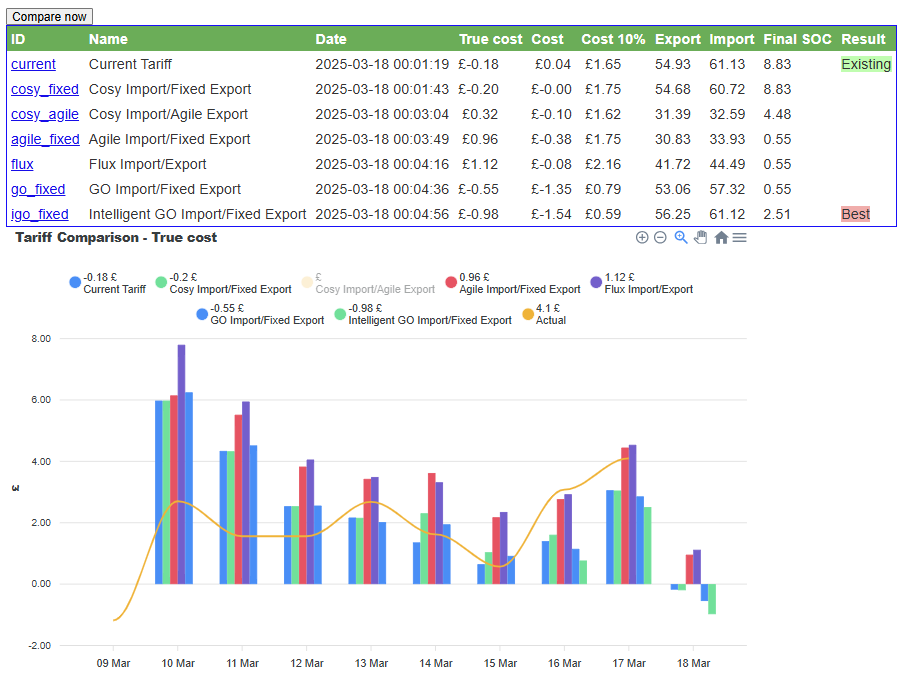This screenshot has width=913, height=689.
Task: Click the True cost column header
Action: coord(490,39)
